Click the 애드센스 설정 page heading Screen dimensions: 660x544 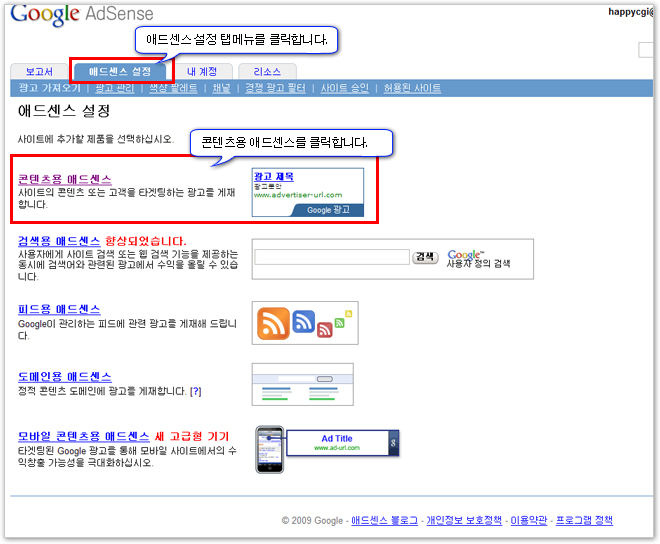pyautogui.click(x=64, y=111)
